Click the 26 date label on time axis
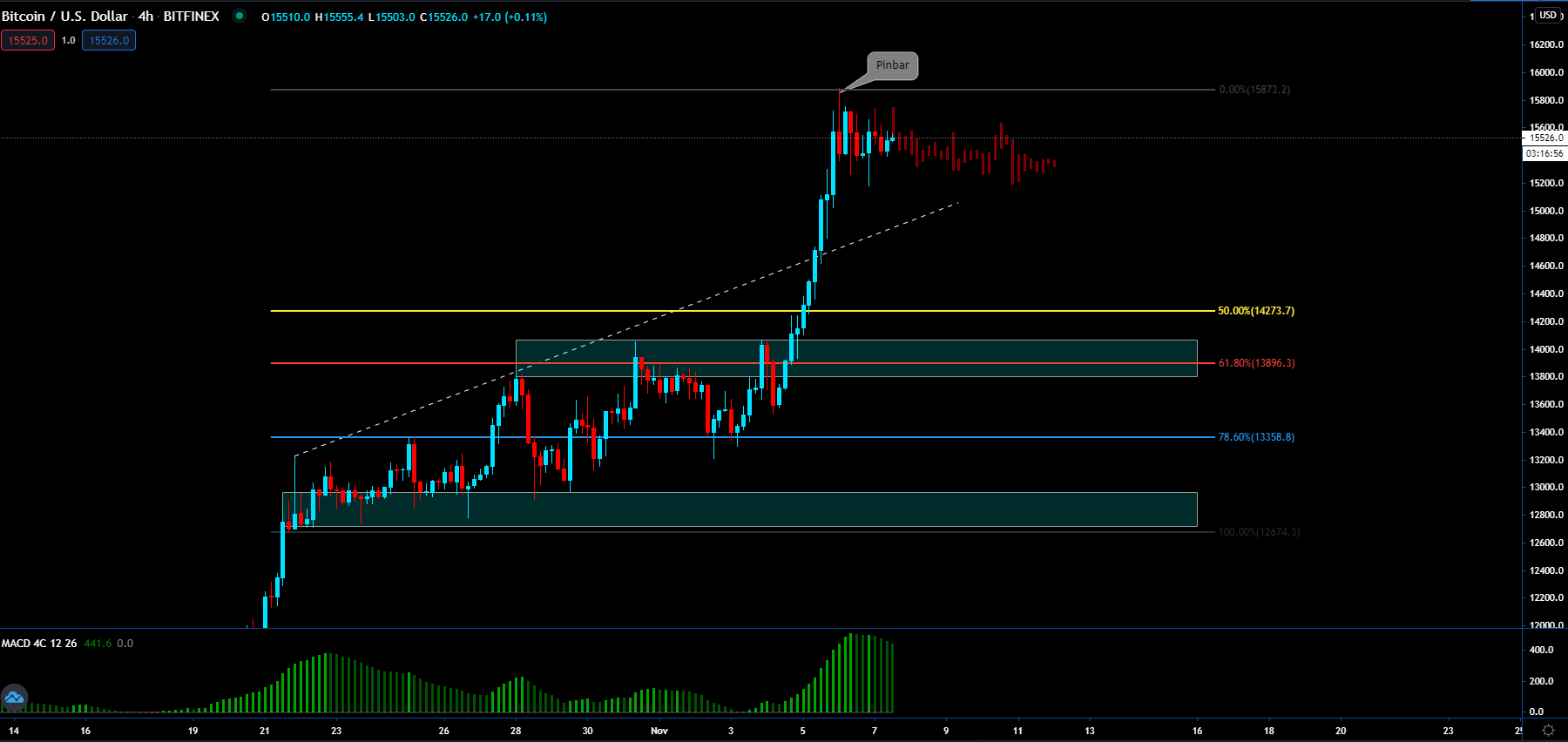 (444, 731)
